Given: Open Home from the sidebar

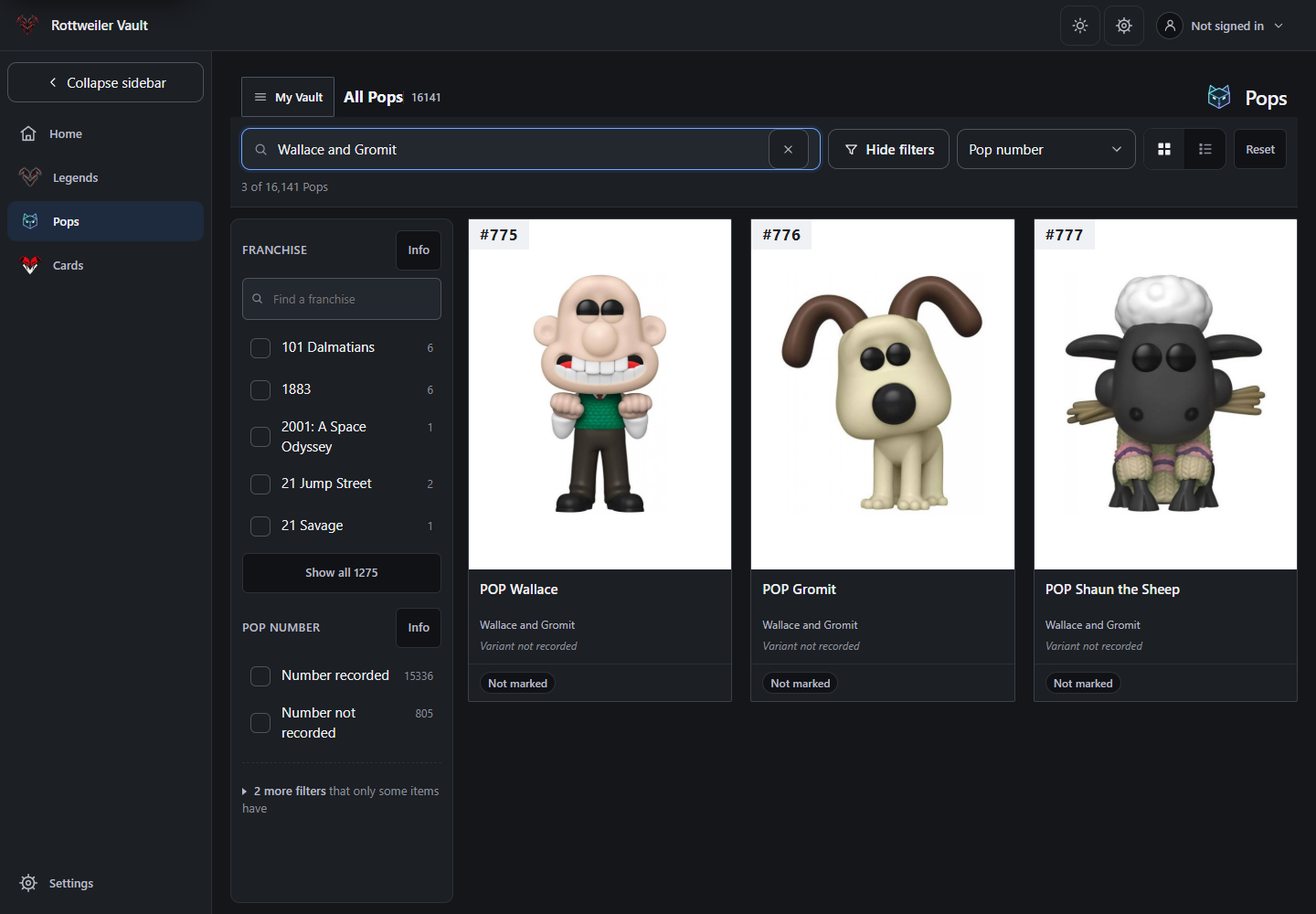Looking at the screenshot, I should click(x=105, y=133).
